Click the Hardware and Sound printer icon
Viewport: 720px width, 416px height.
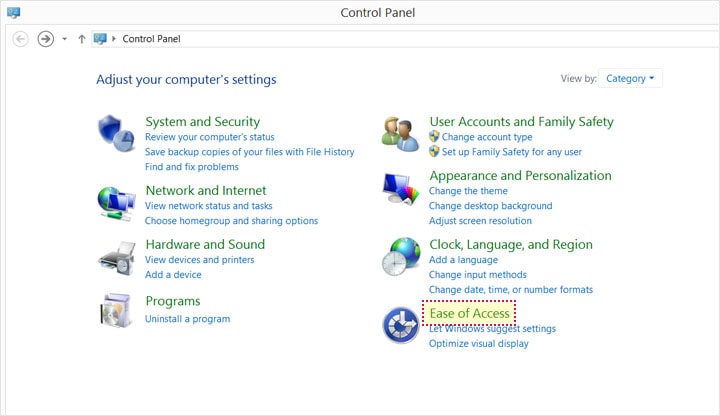point(114,259)
